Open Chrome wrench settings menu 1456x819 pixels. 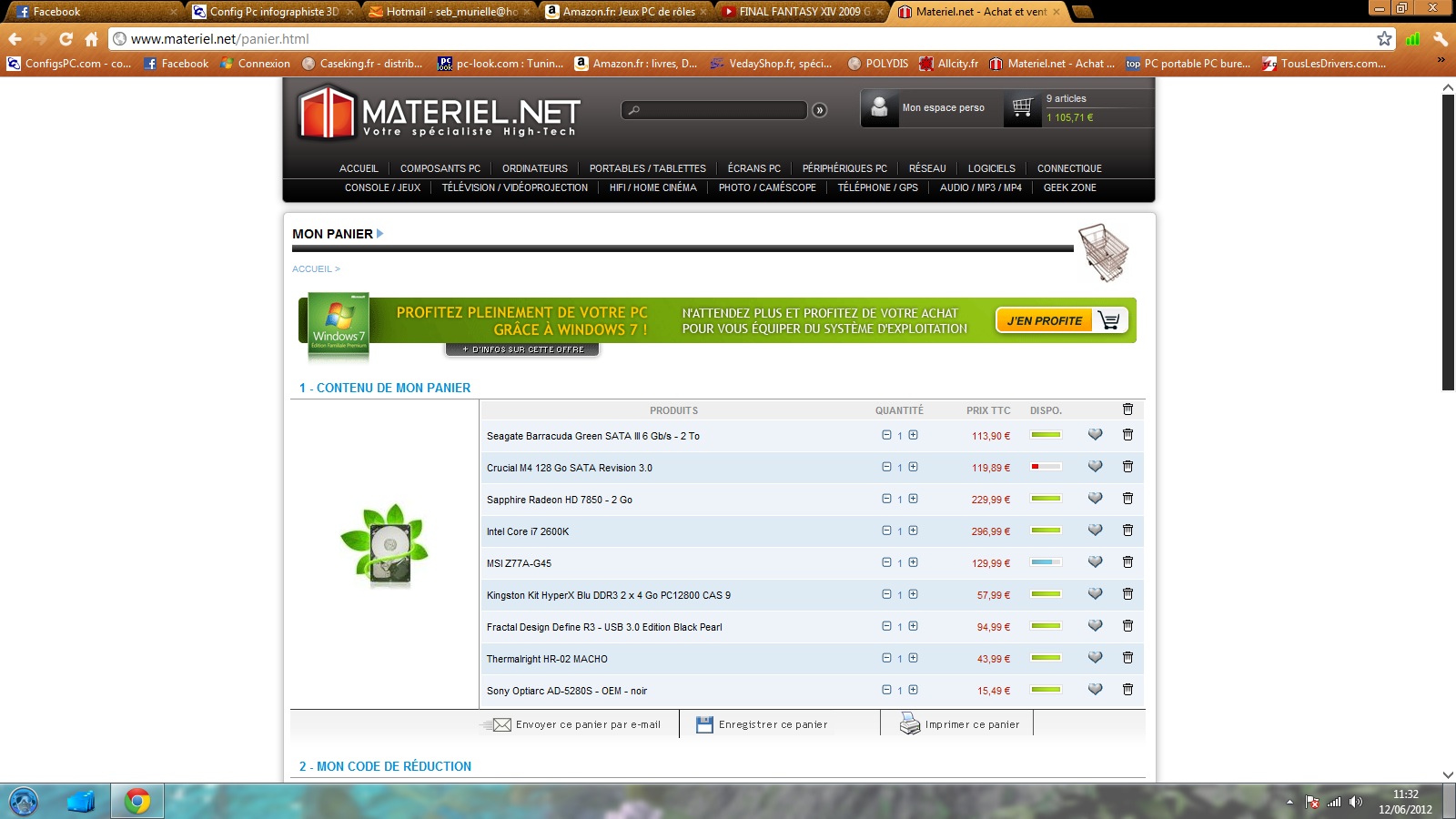coord(1440,38)
